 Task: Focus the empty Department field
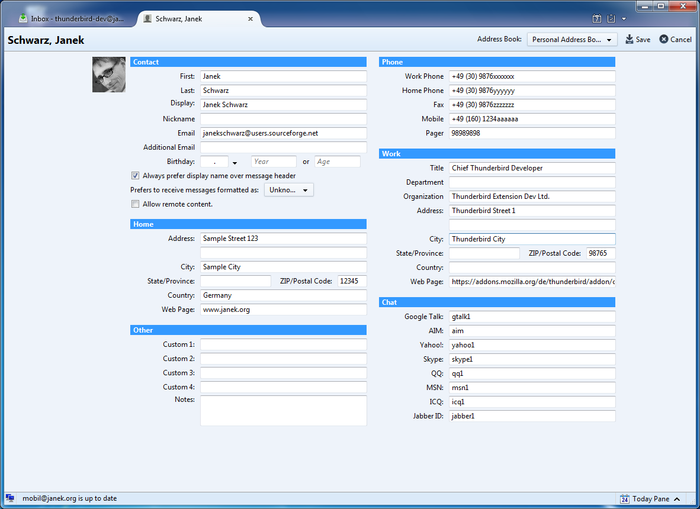click(x=532, y=182)
